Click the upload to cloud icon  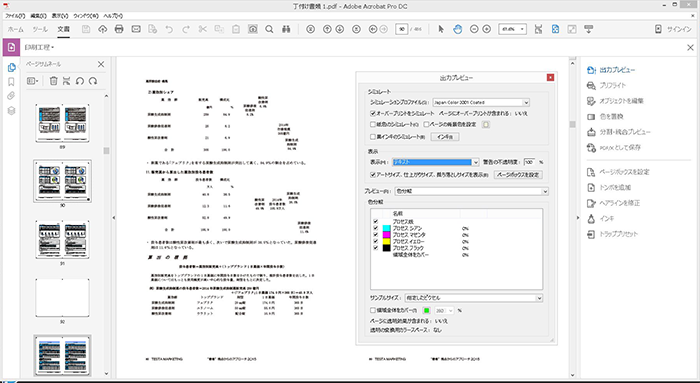coord(102,29)
